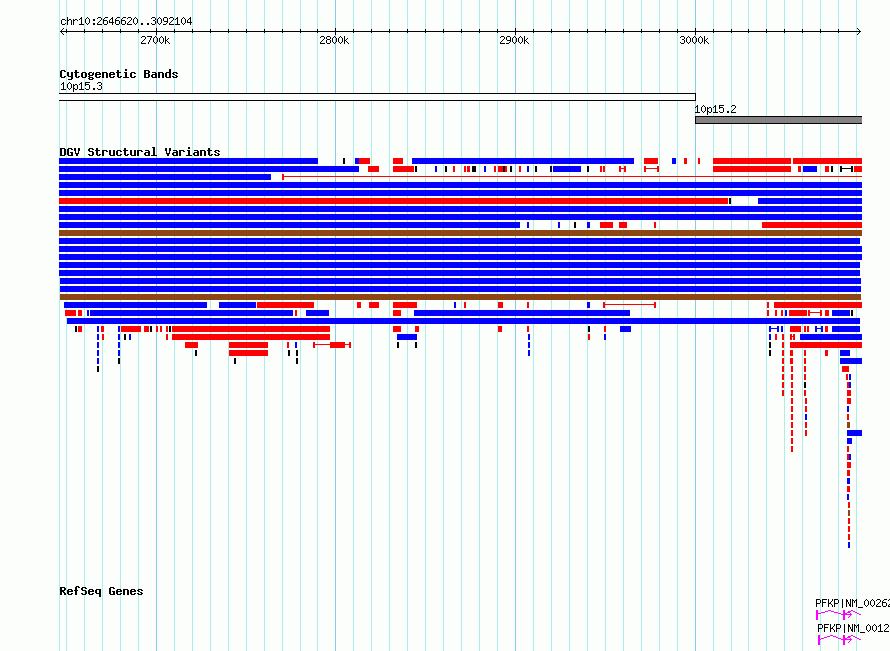Click the left arrowhead of the ruler

62,31
